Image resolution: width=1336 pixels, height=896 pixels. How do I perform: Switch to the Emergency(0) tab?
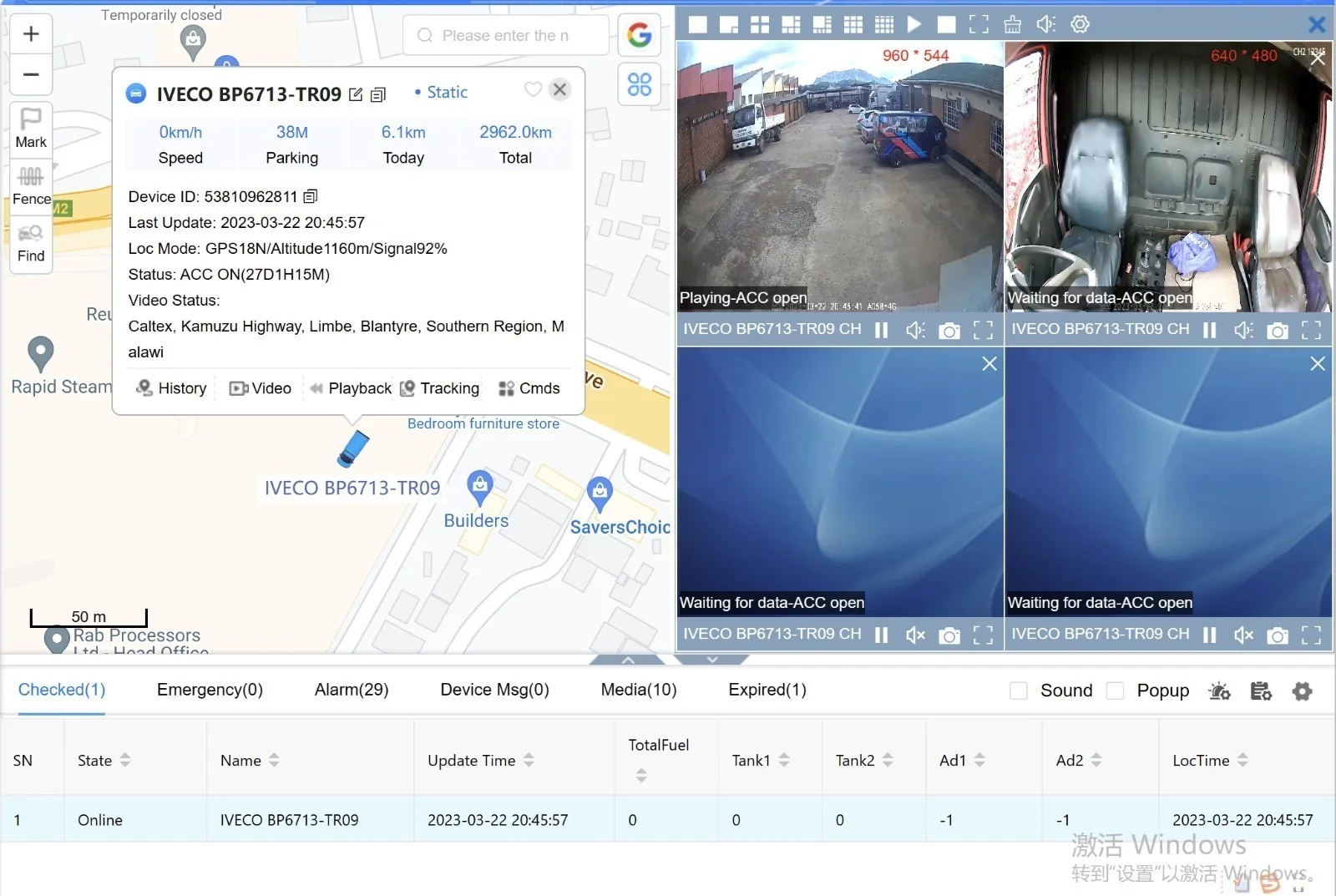[210, 690]
